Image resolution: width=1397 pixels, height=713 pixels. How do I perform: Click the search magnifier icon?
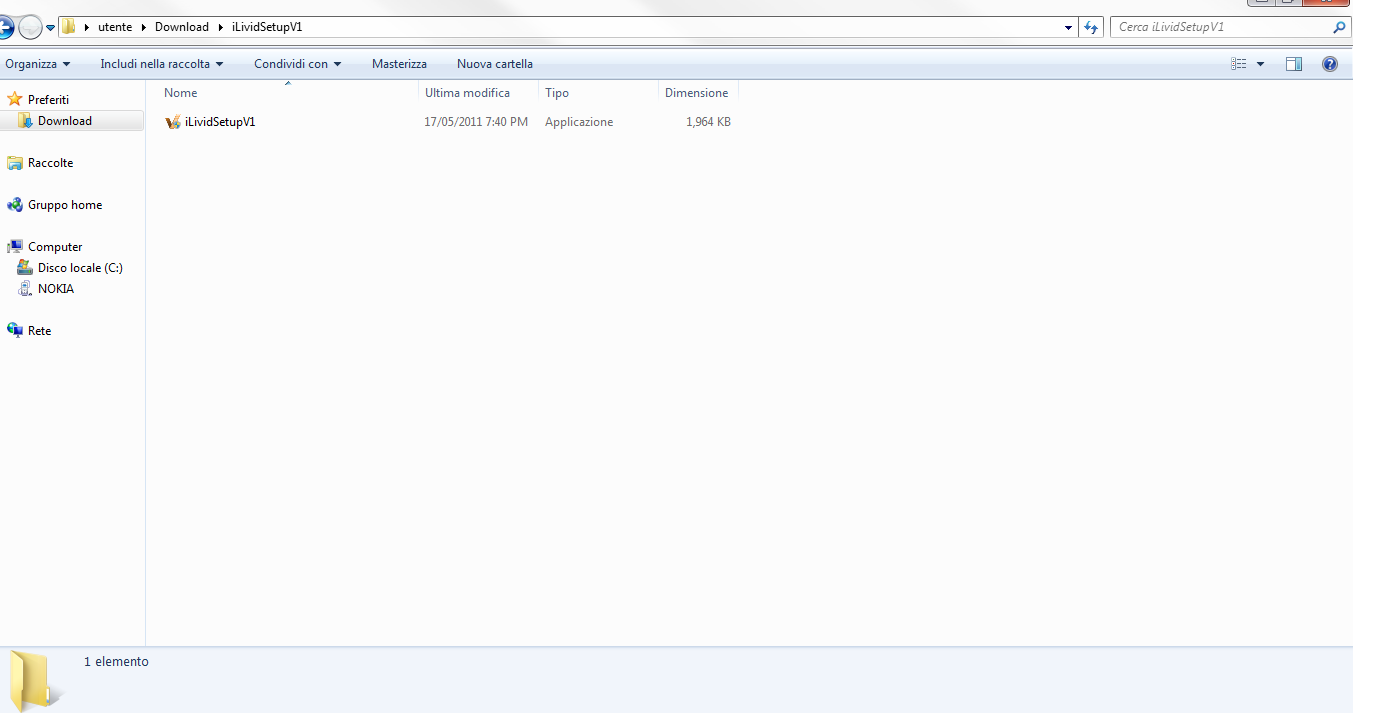(x=1340, y=27)
